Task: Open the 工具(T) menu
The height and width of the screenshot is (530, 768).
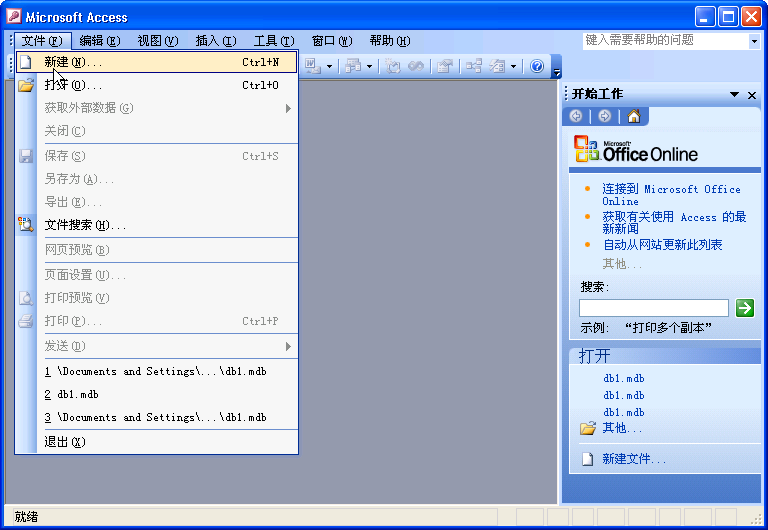Action: pyautogui.click(x=274, y=41)
